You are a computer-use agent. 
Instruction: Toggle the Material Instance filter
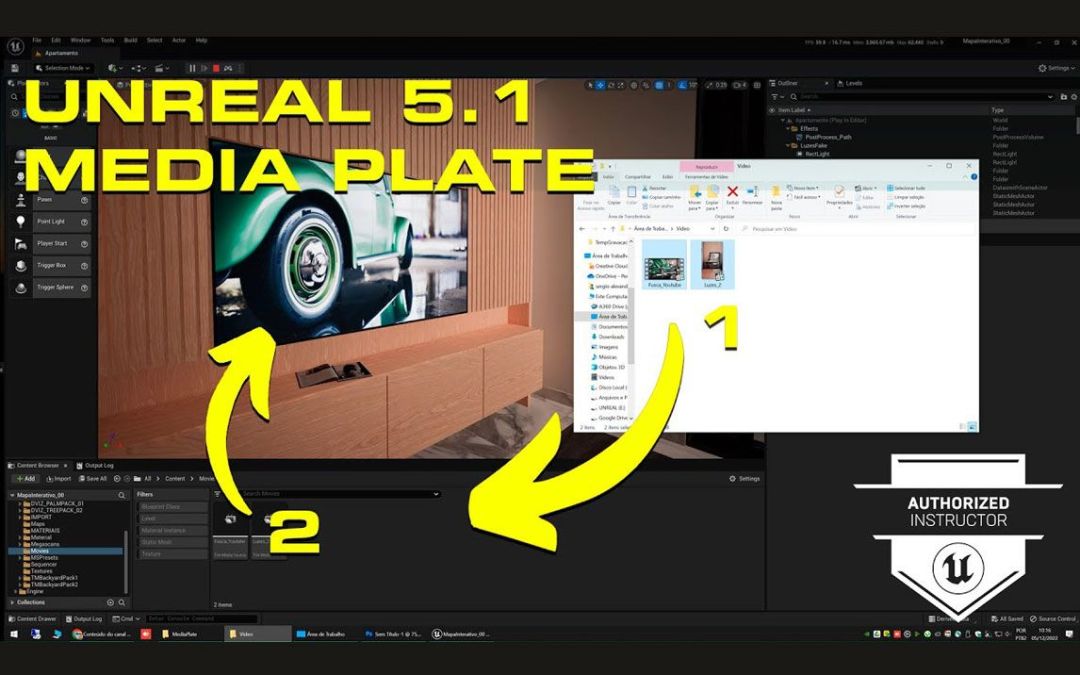pyautogui.click(x=172, y=530)
